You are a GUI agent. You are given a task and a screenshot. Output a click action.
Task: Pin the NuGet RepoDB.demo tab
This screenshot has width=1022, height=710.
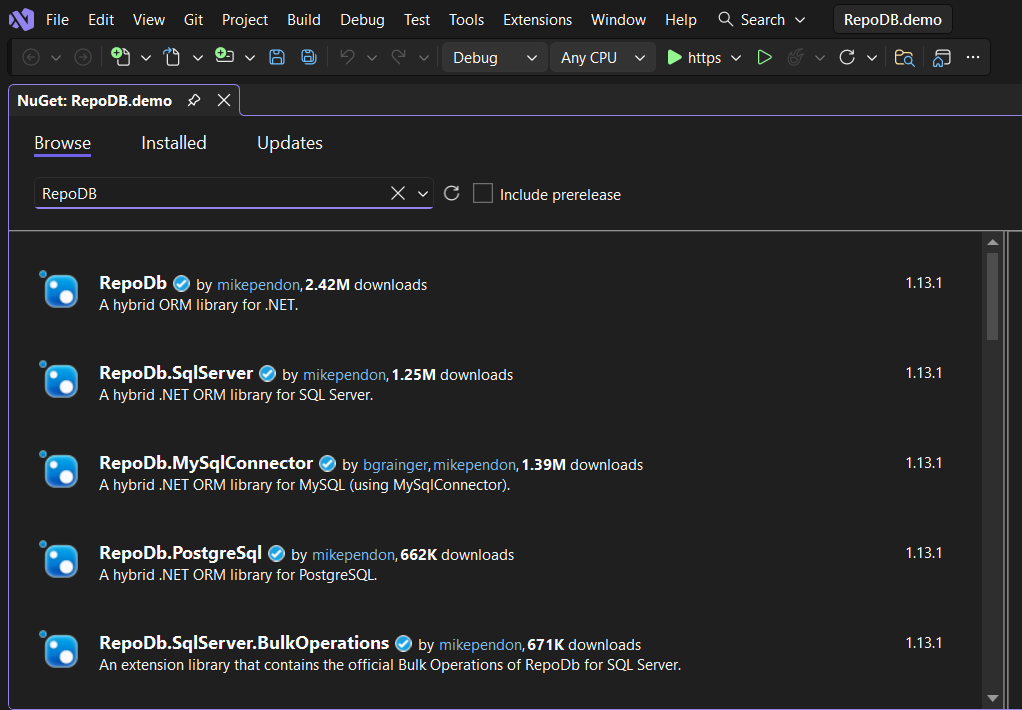tap(194, 100)
